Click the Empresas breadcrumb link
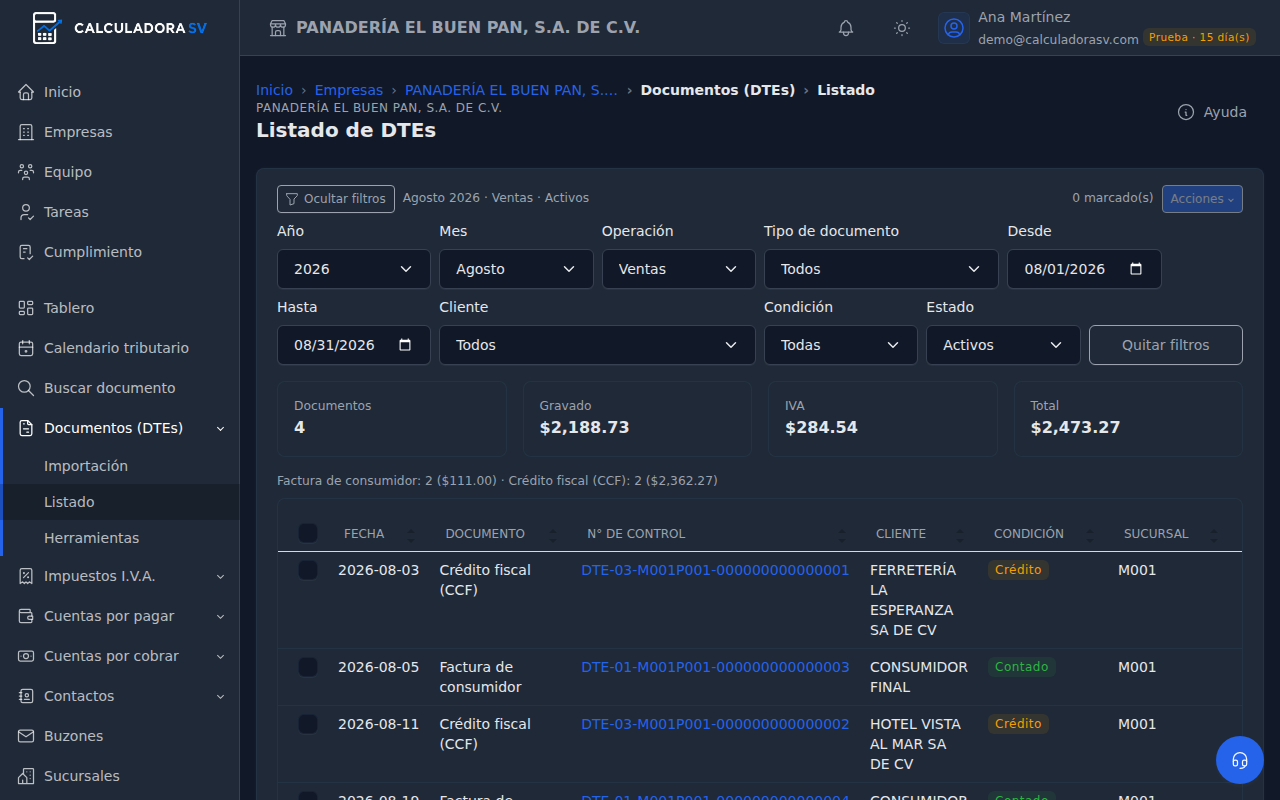 click(349, 90)
